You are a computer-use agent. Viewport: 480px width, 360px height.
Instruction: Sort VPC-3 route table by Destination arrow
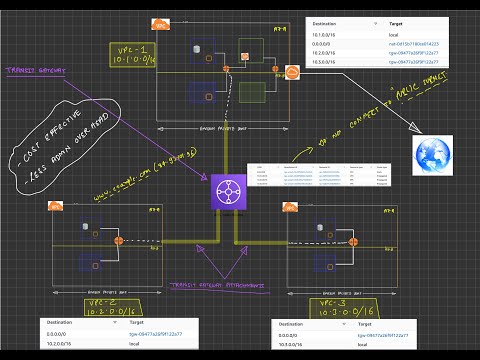(x=344, y=324)
